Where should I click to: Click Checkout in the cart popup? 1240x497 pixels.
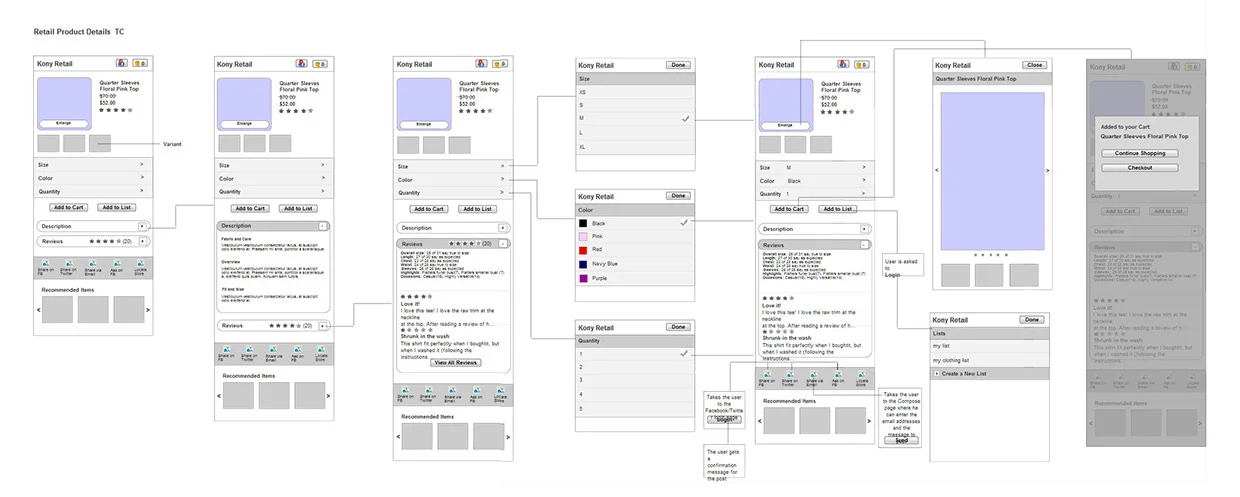click(x=1140, y=168)
